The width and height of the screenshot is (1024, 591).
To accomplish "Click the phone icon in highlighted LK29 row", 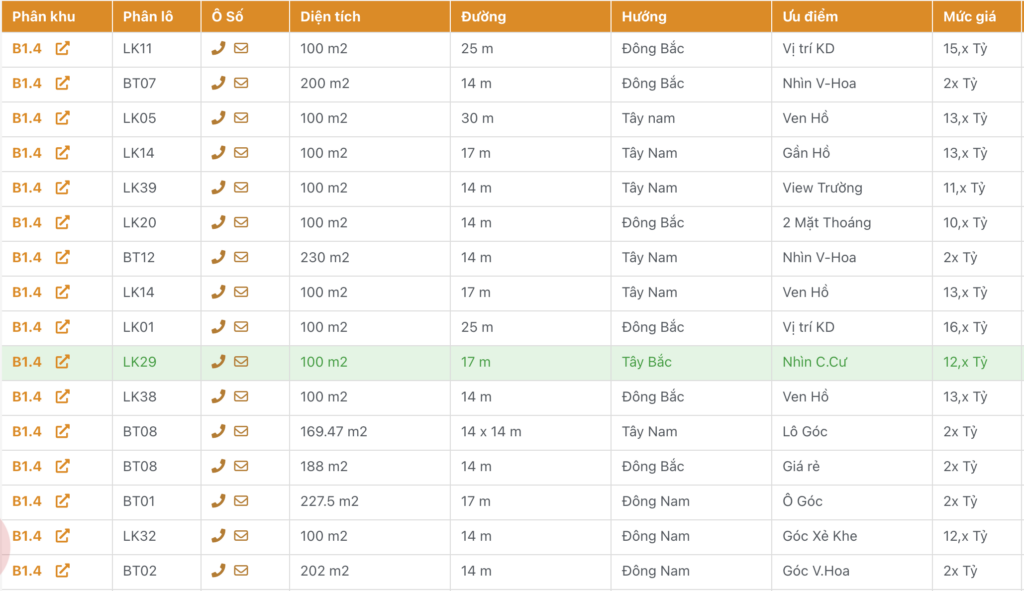I will [x=218, y=361].
